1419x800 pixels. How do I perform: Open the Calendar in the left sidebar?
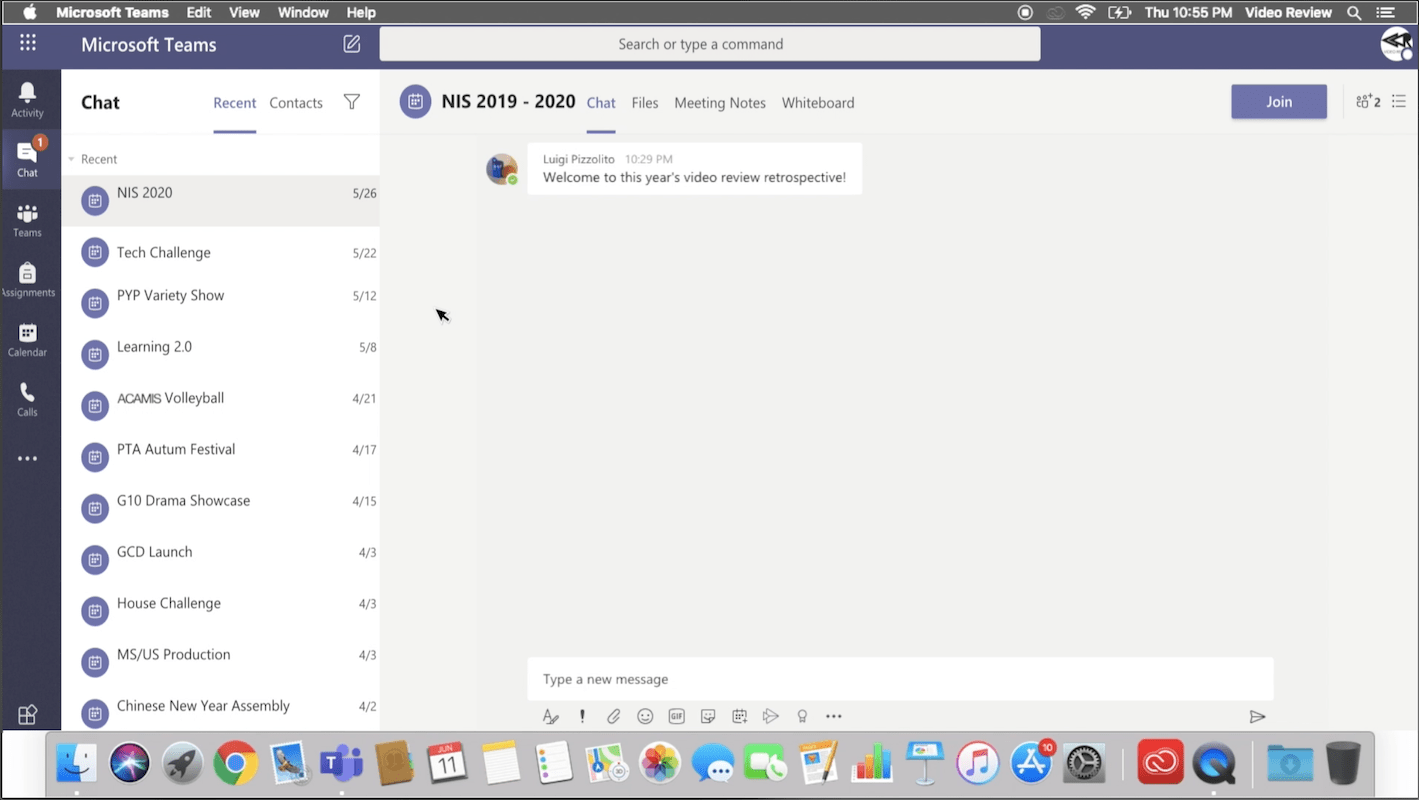27,340
